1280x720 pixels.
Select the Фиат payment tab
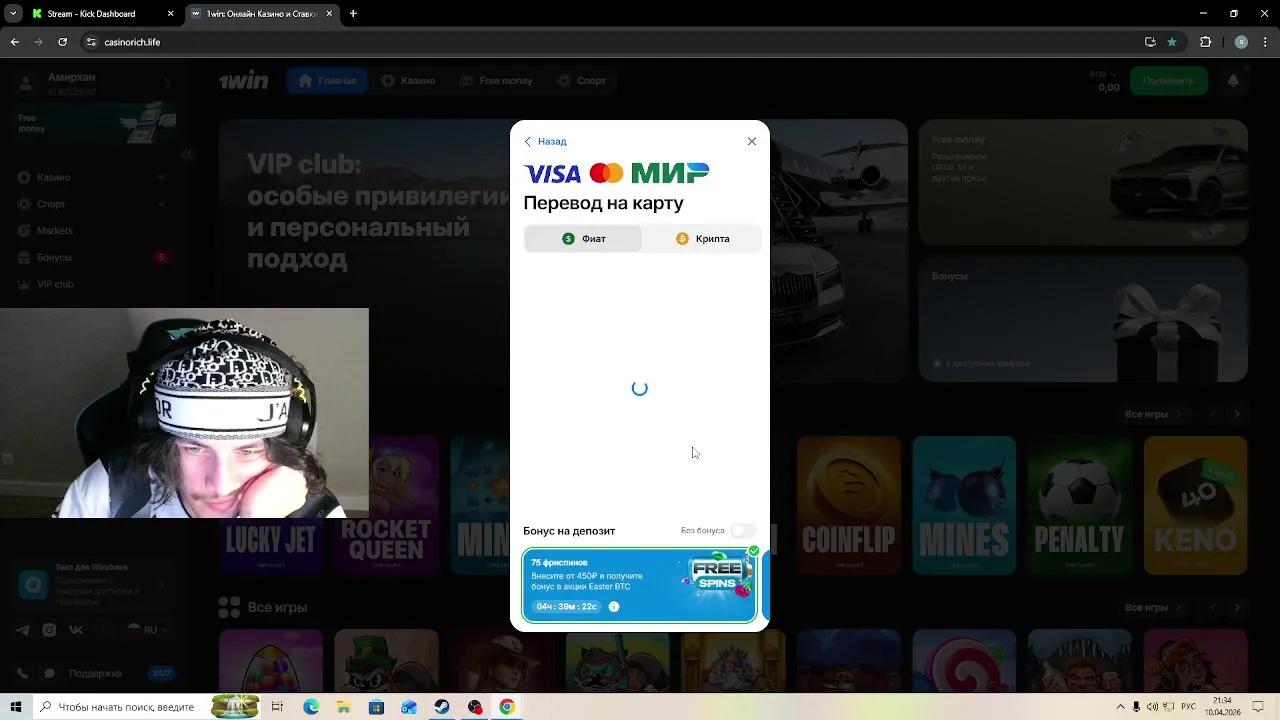(583, 239)
